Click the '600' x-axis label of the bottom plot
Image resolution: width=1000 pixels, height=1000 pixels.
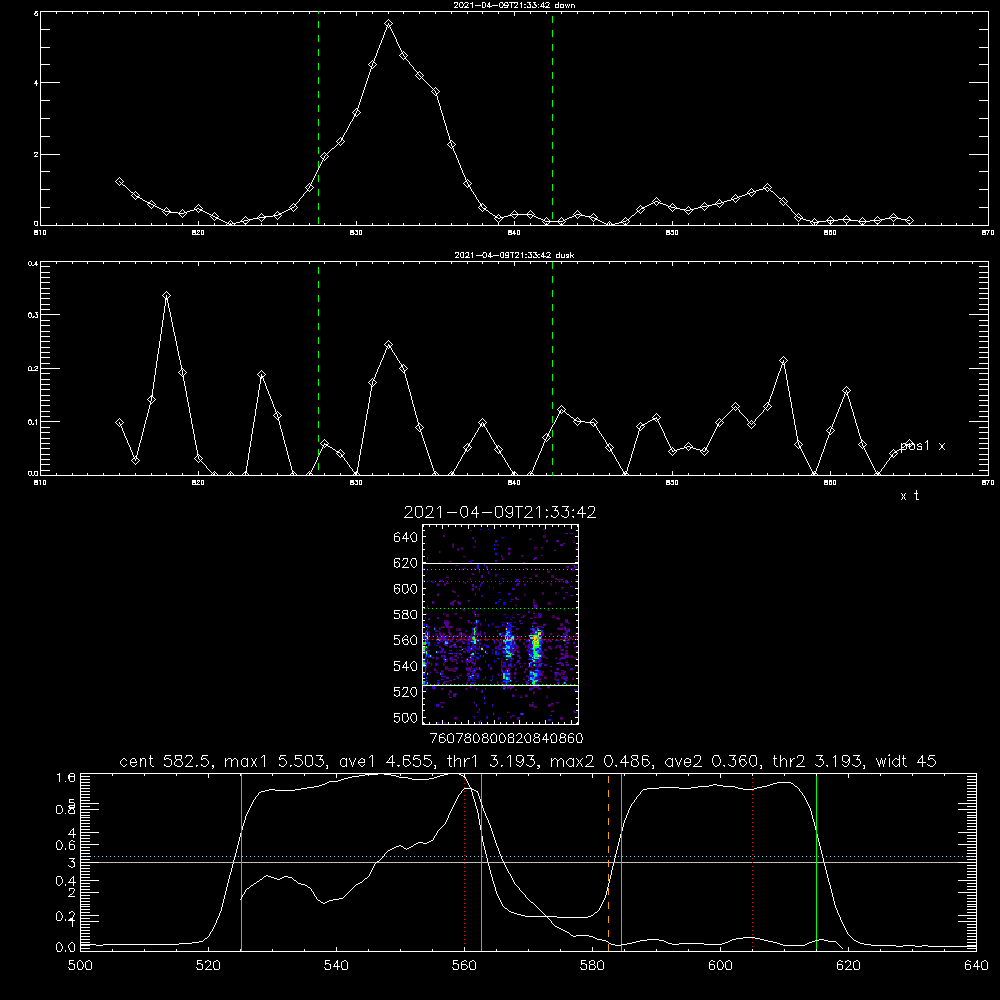point(720,966)
